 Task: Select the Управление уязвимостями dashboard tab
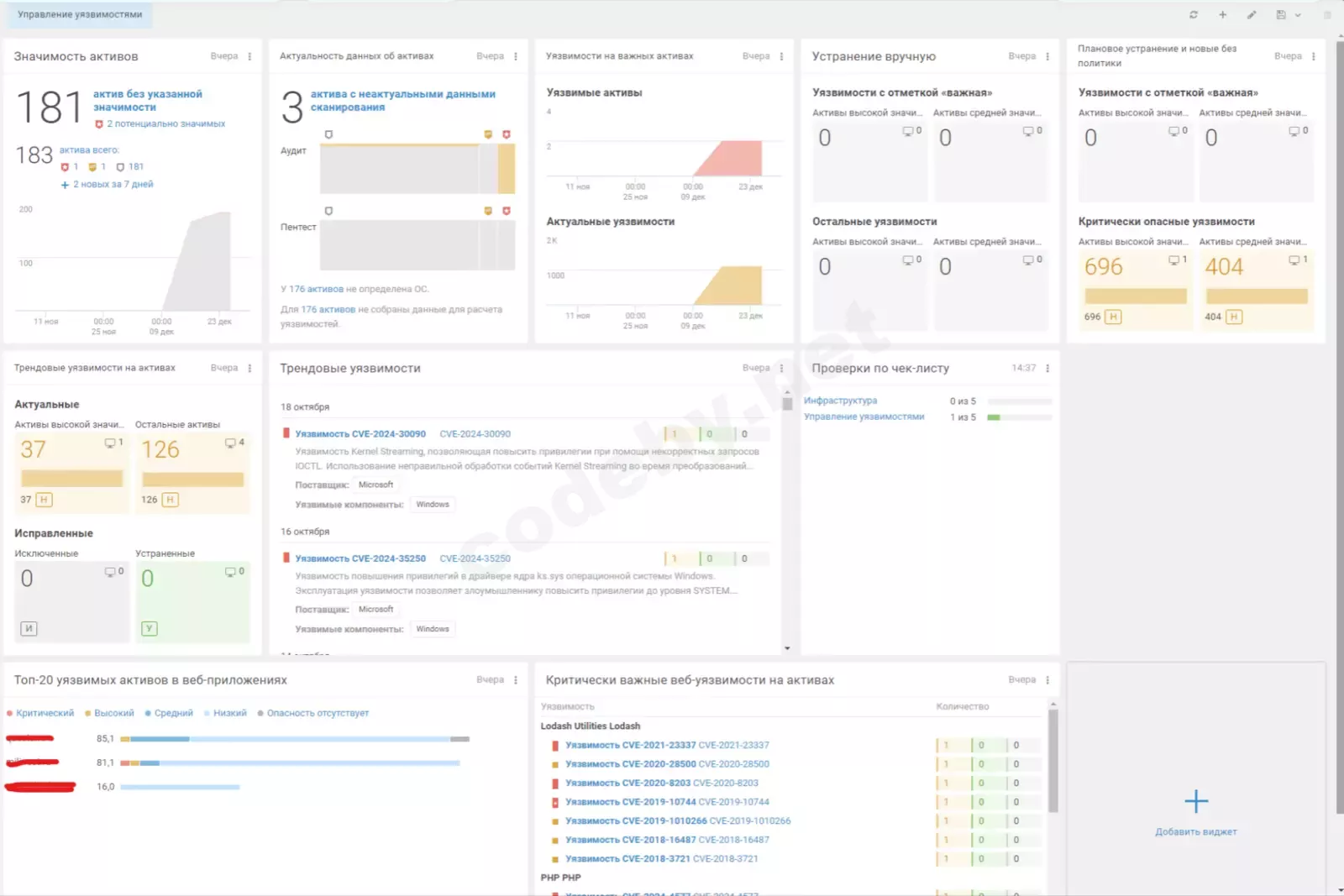[x=80, y=14]
